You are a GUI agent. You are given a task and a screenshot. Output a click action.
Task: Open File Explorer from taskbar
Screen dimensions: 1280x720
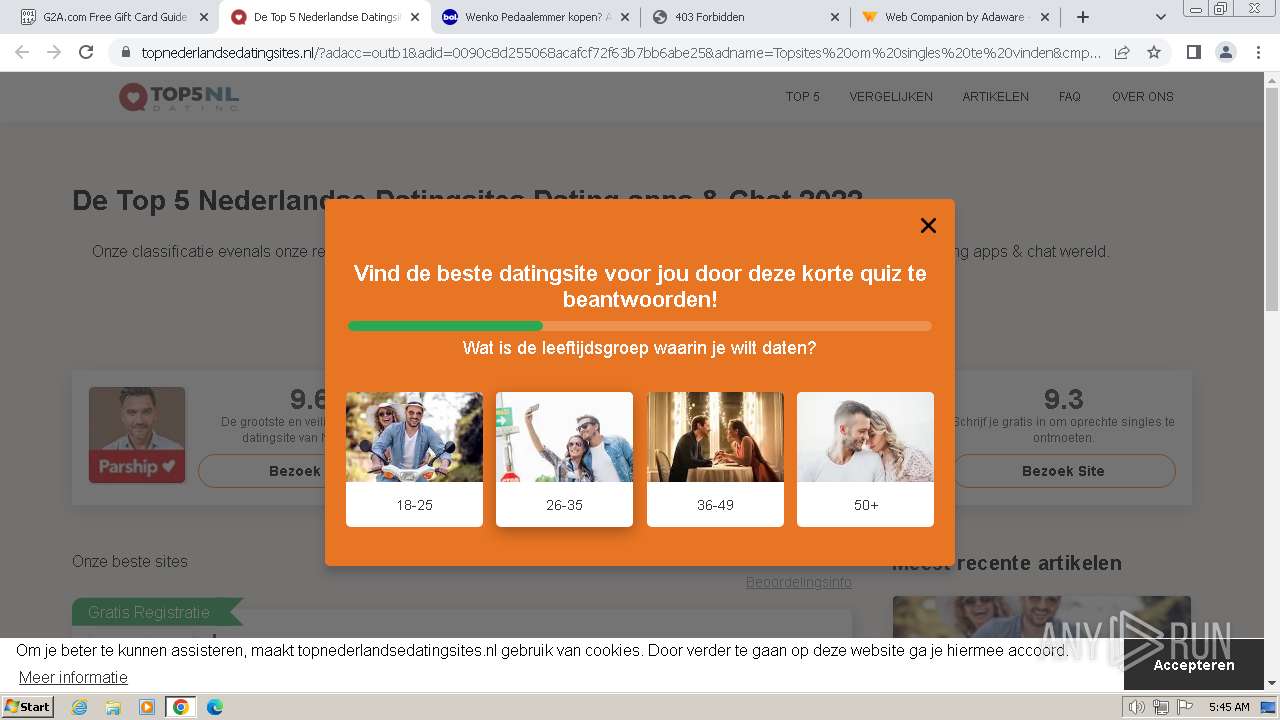tap(113, 707)
